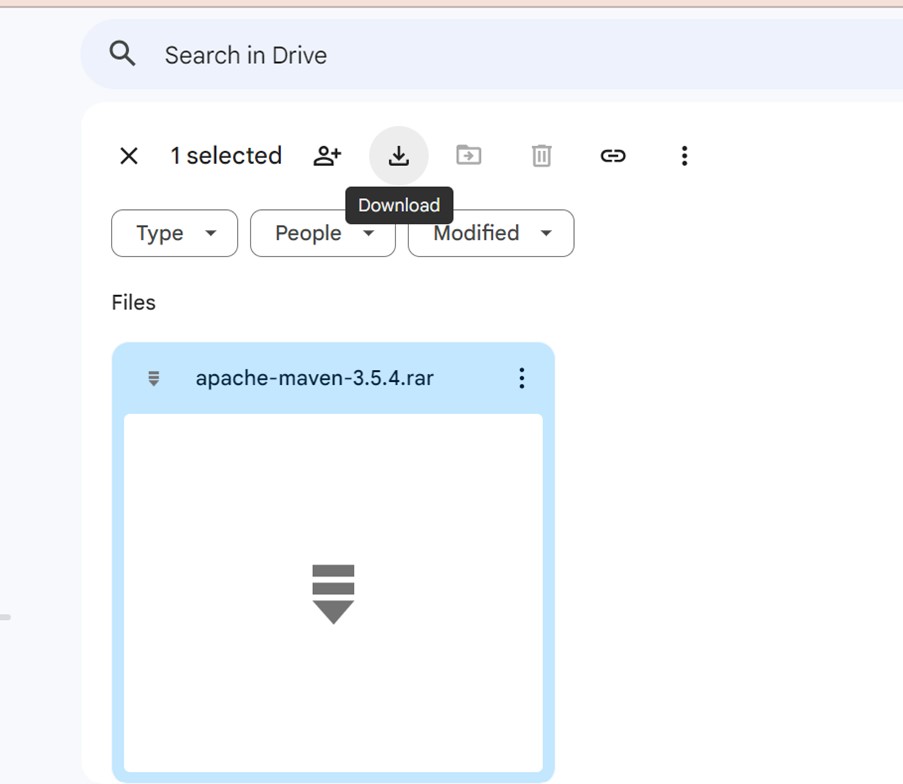Open the Modified filter dropdown
Screen dimensions: 903x784
pyautogui.click(x=490, y=233)
